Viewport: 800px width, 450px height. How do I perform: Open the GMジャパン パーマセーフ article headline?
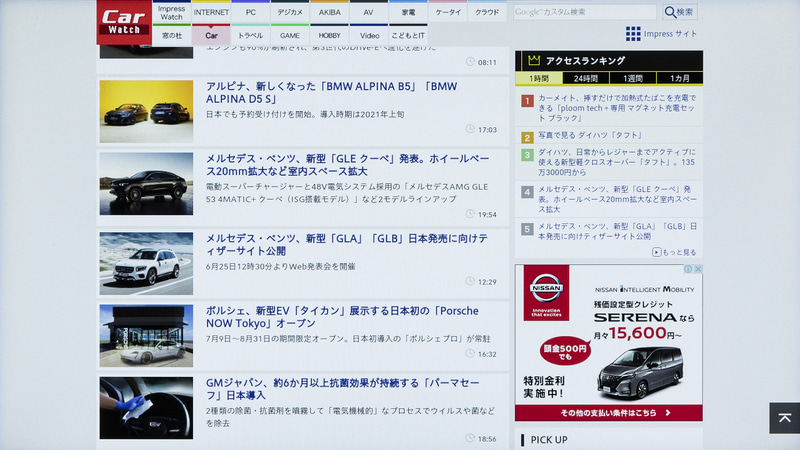pyautogui.click(x=342, y=389)
